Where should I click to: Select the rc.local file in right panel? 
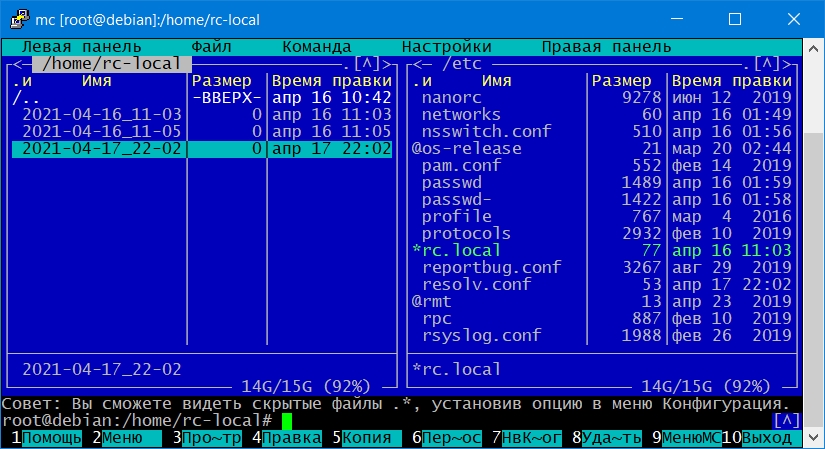[461, 250]
